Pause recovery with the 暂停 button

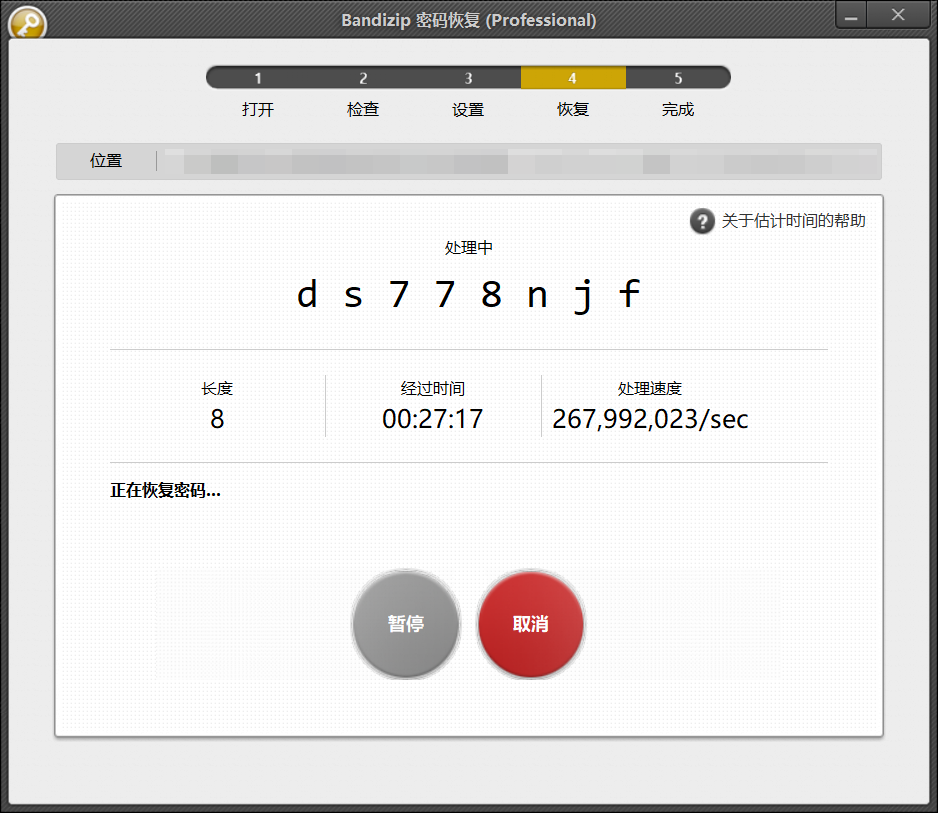click(406, 624)
